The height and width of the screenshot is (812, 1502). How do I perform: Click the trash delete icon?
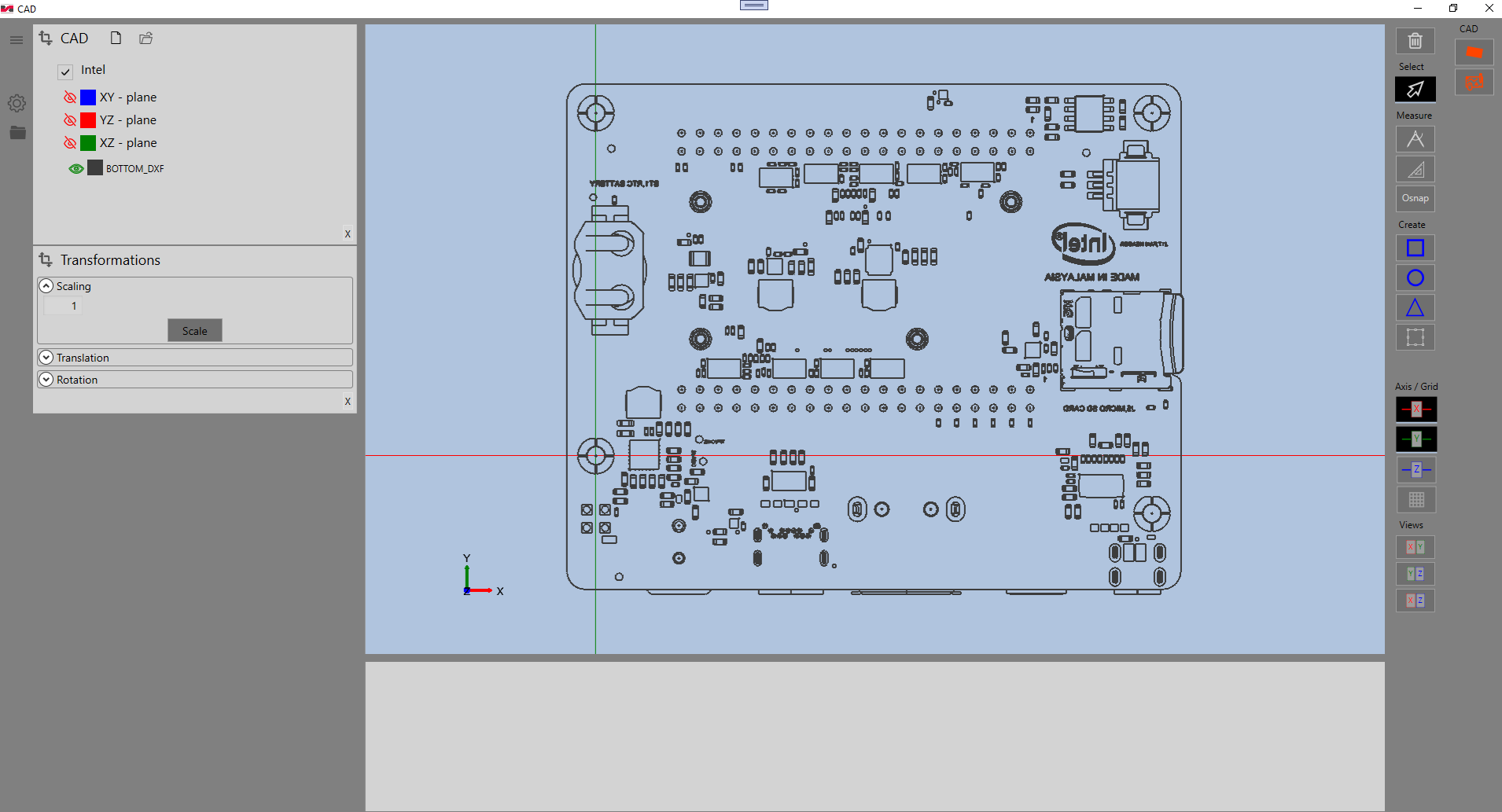click(1415, 41)
